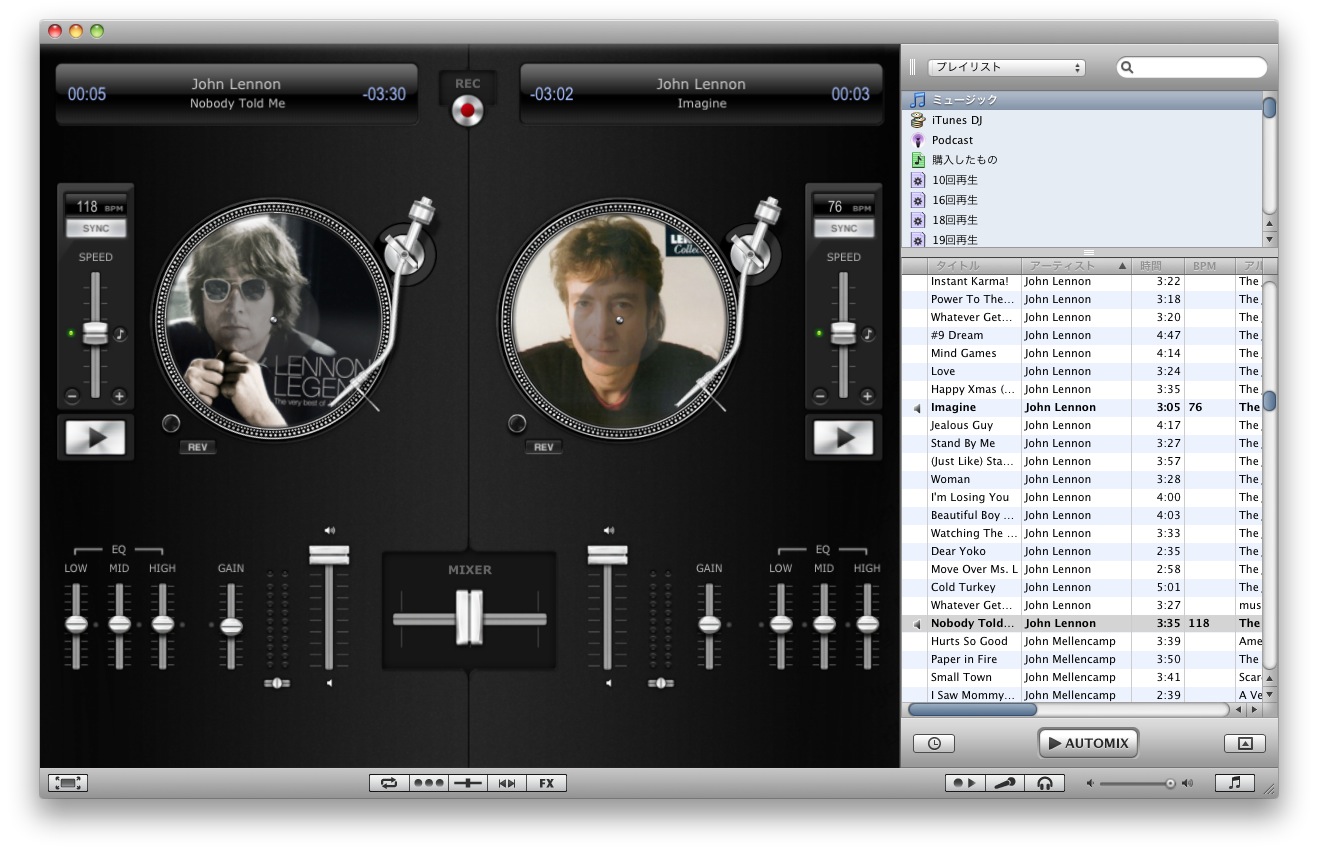
Task: Sort by the BPM column header
Action: (1210, 266)
